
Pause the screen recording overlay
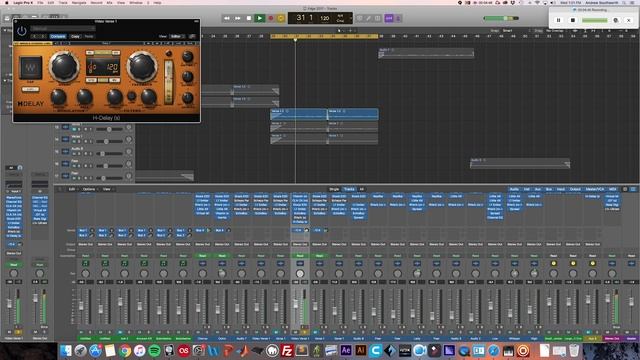coord(559,20)
